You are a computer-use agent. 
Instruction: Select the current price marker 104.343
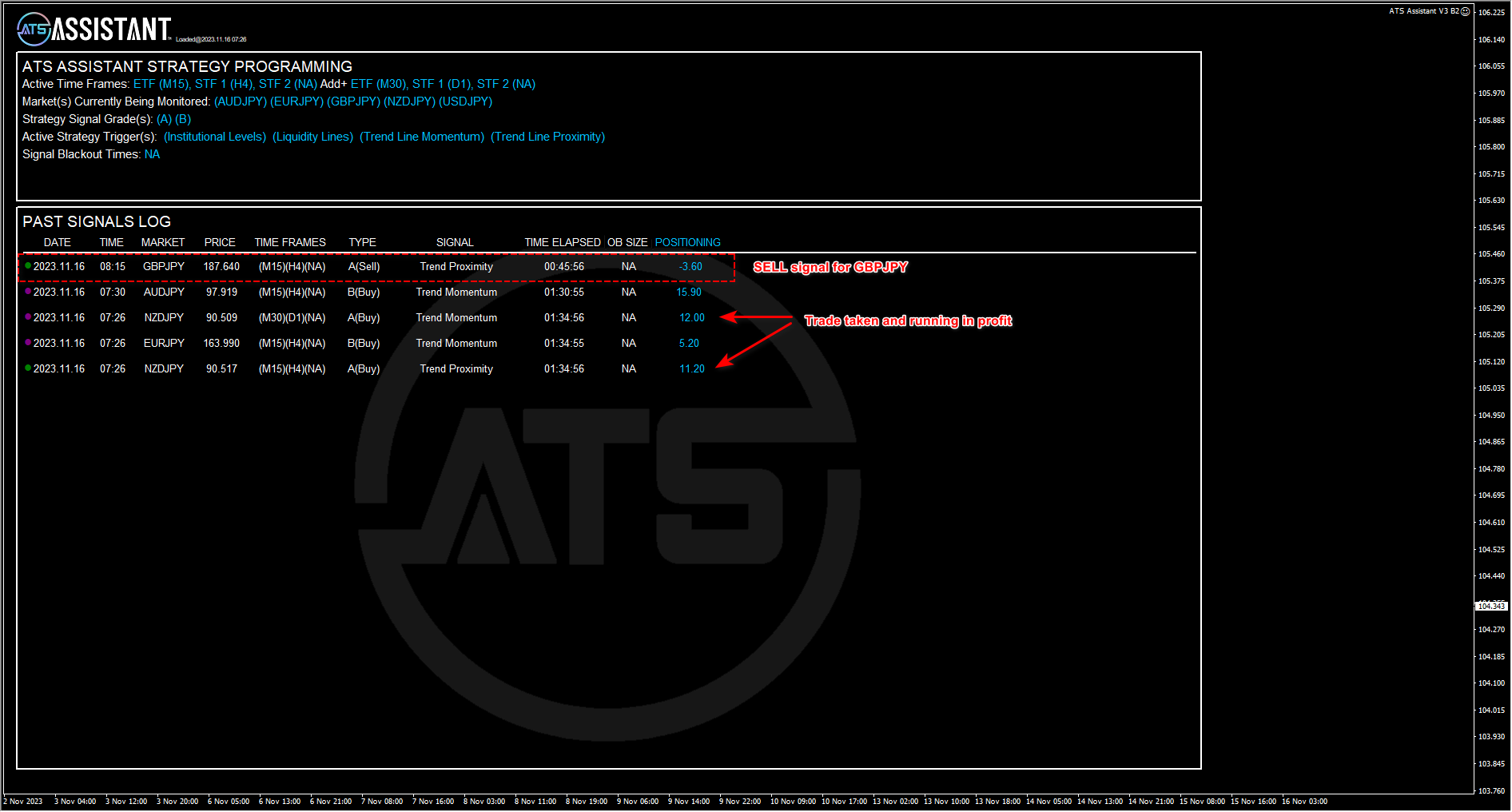coord(1491,606)
